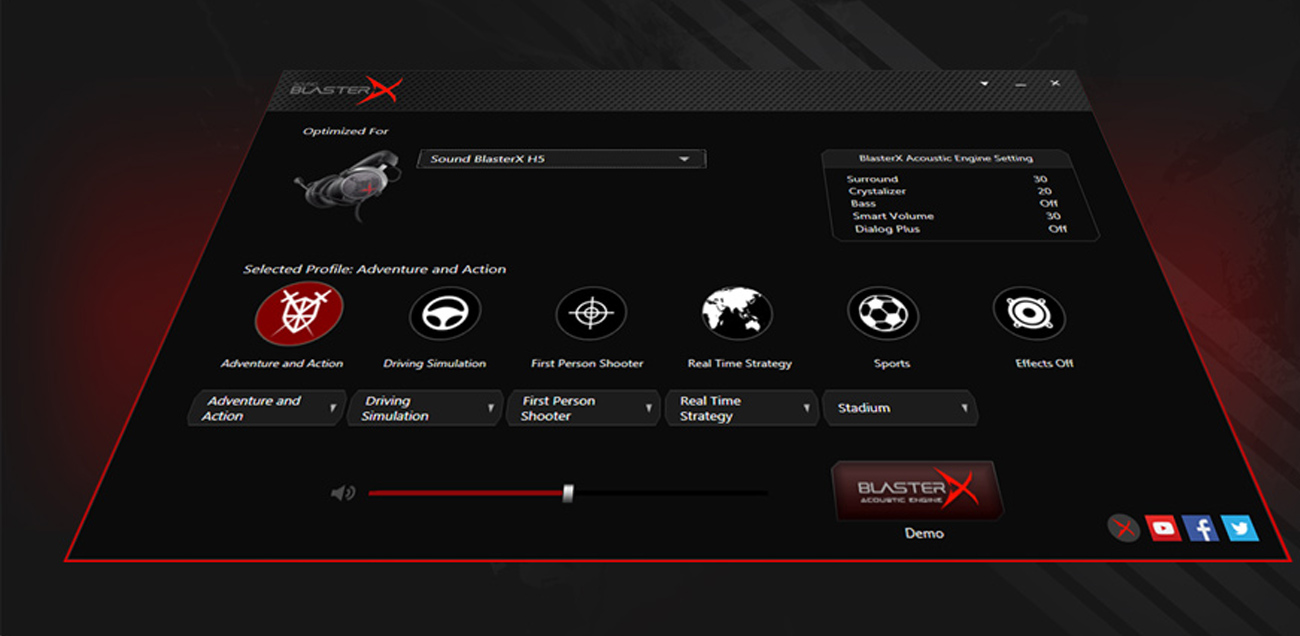The height and width of the screenshot is (636, 1300).
Task: Click the Effects Off label
Action: pos(1044,364)
